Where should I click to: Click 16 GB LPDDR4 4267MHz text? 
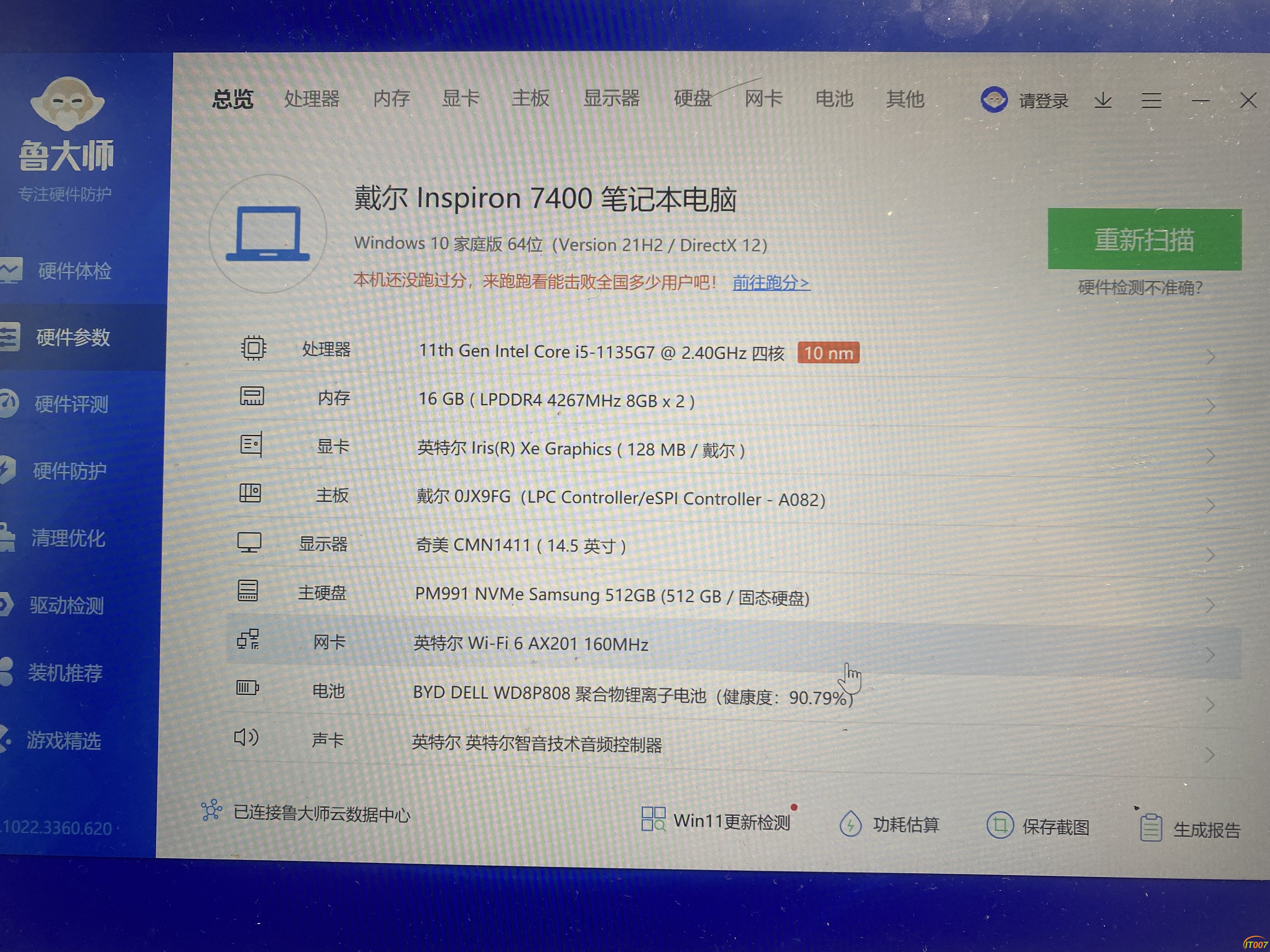tap(556, 400)
